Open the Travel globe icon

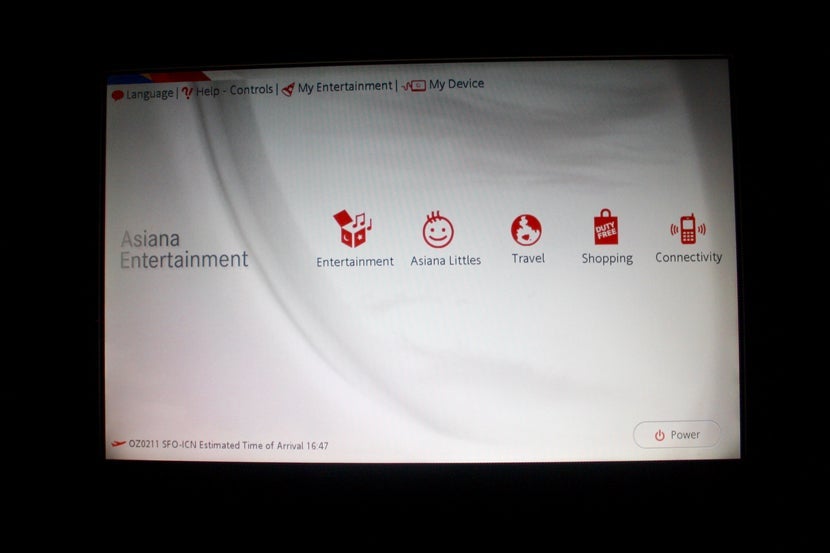pos(526,230)
